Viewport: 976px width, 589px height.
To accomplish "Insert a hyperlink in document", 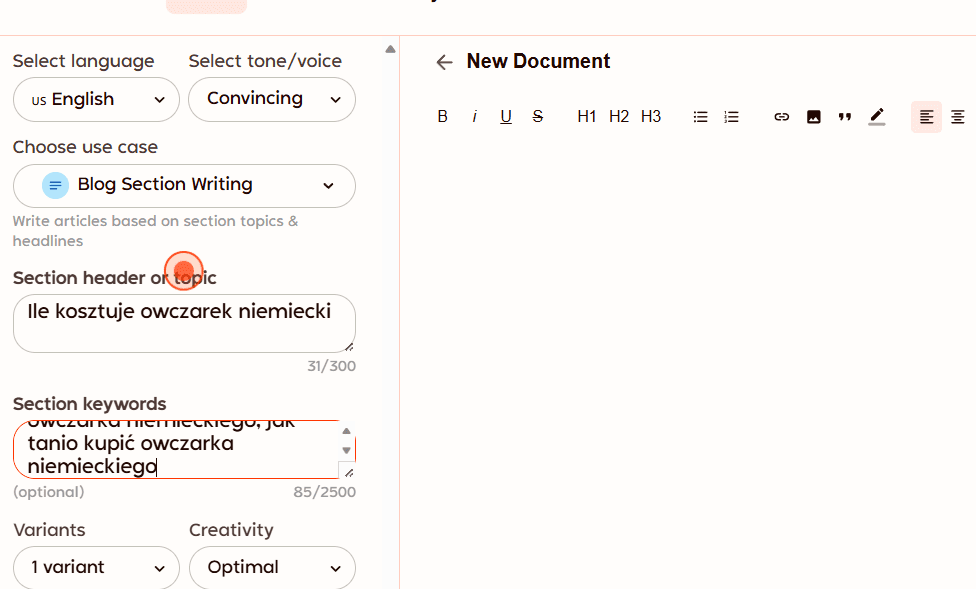I will click(x=782, y=117).
